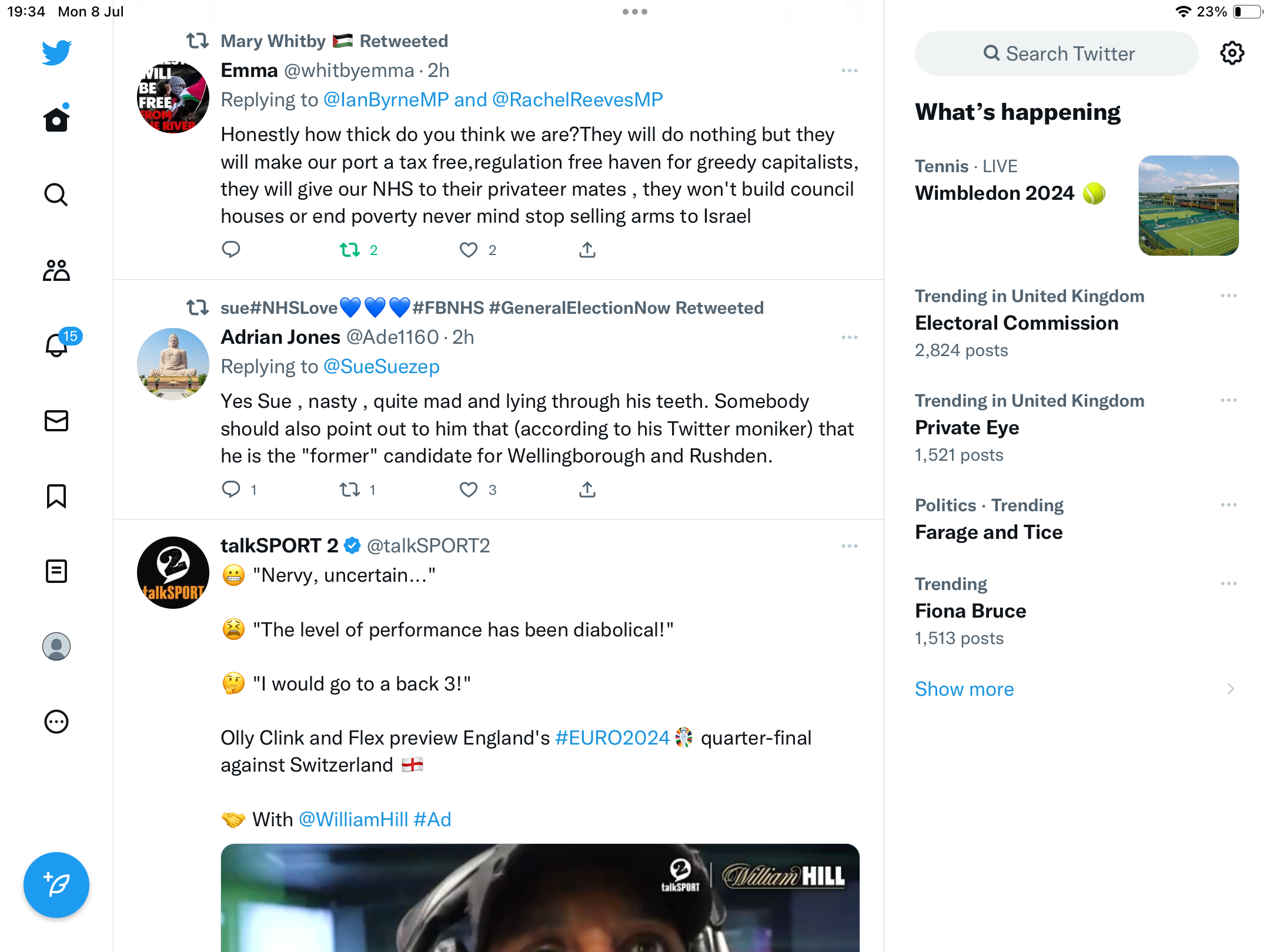This screenshot has height=952, width=1270.
Task: Click the Twitter bird logo
Action: click(56, 53)
